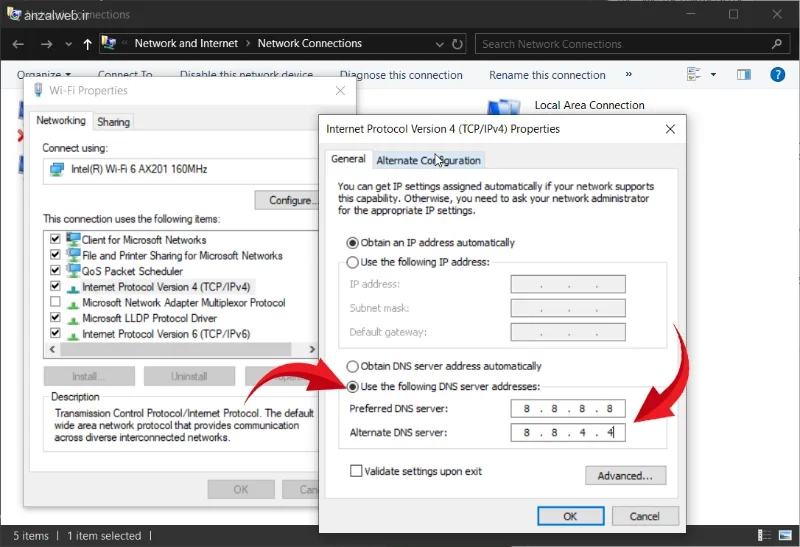This screenshot has height=547, width=800.
Task: Click the search magnifier icon
Action: coord(777,44)
